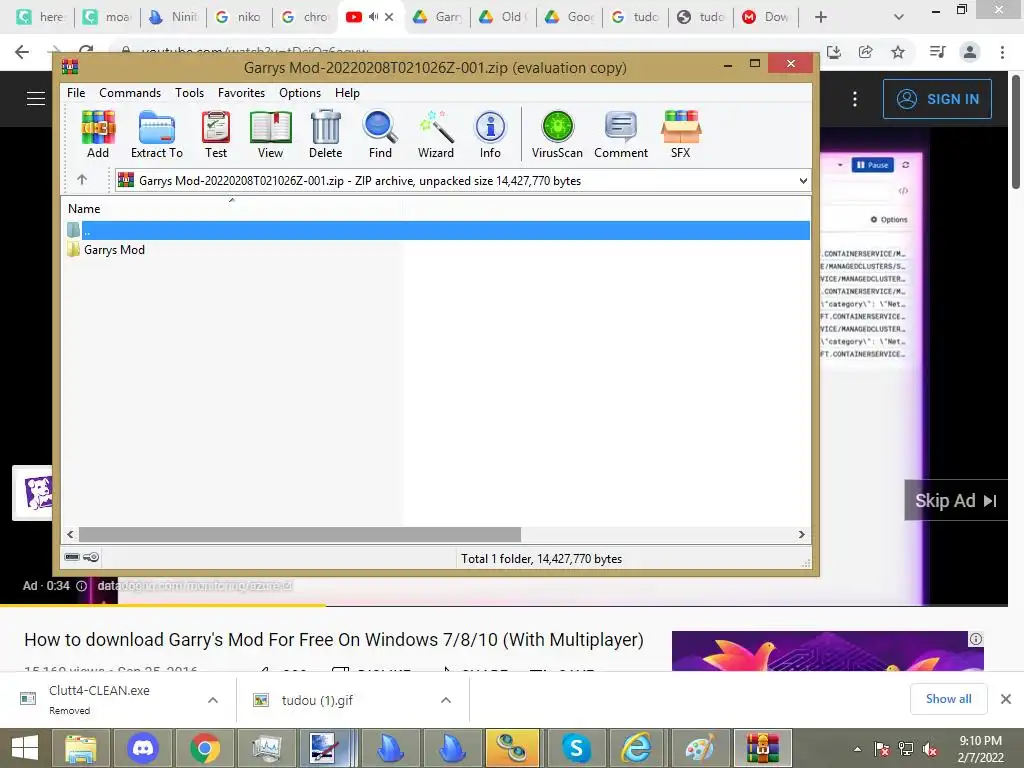
Task: Click Skip Ad on YouTube video
Action: tap(955, 500)
